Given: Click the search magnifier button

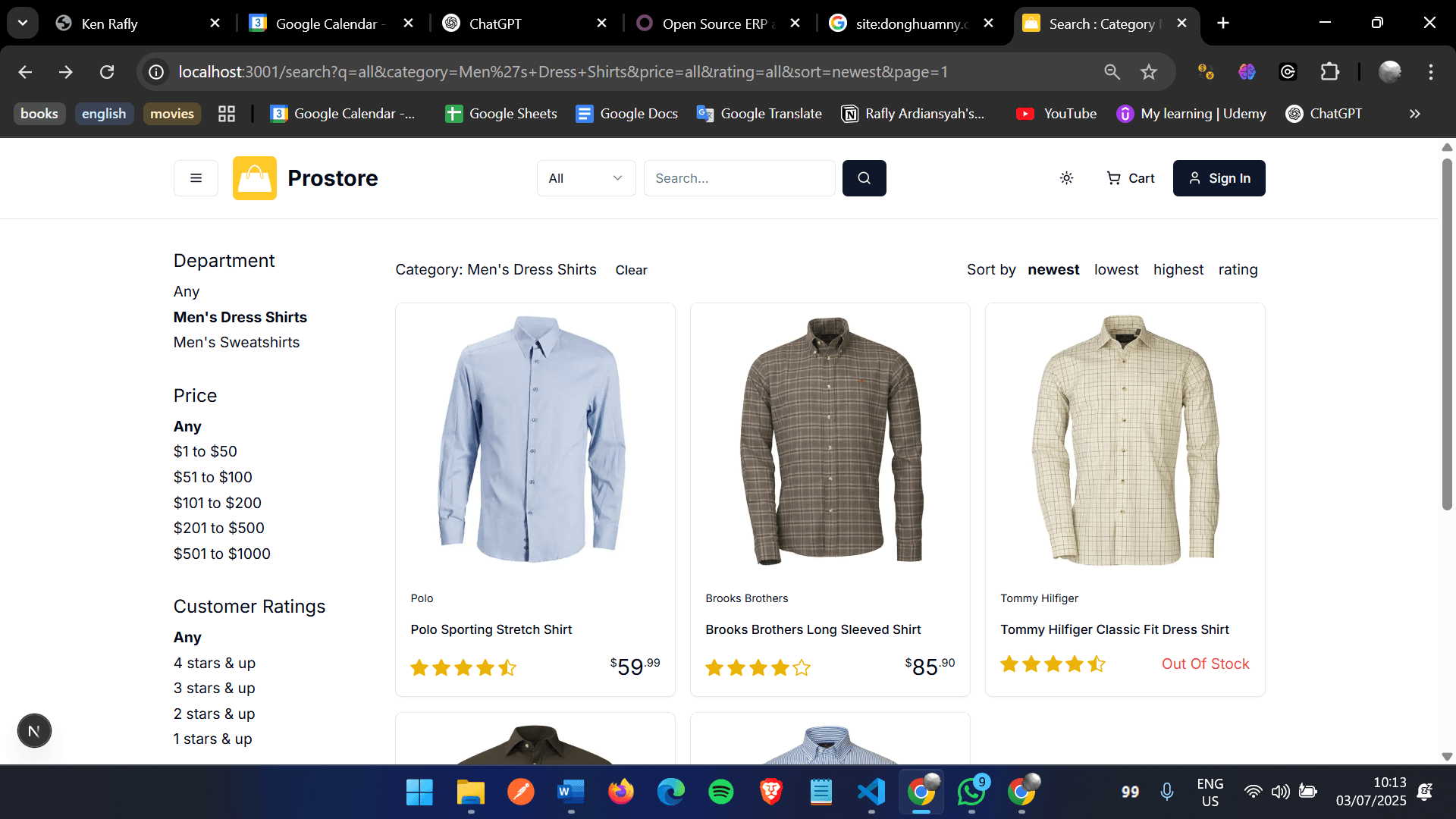Looking at the screenshot, I should click(x=864, y=177).
